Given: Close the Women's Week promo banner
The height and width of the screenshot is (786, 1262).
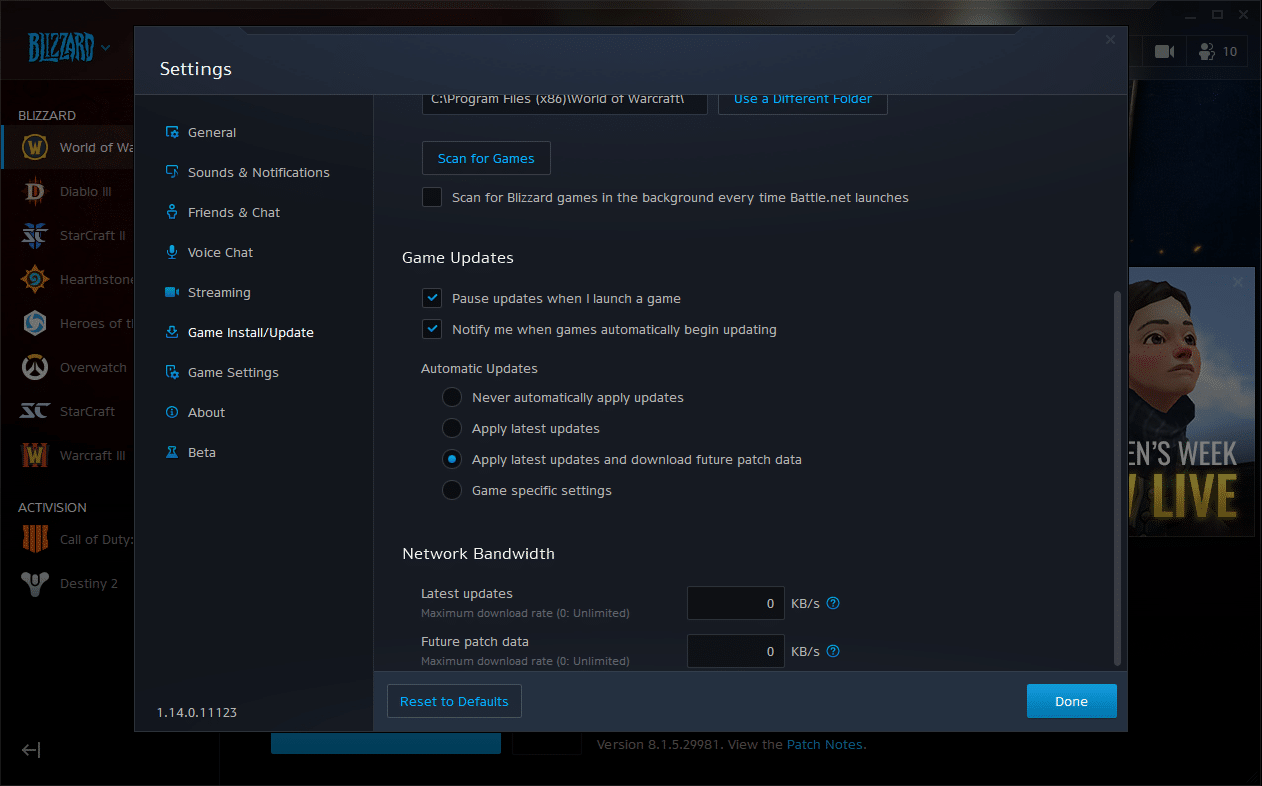Looking at the screenshot, I should click(1238, 283).
